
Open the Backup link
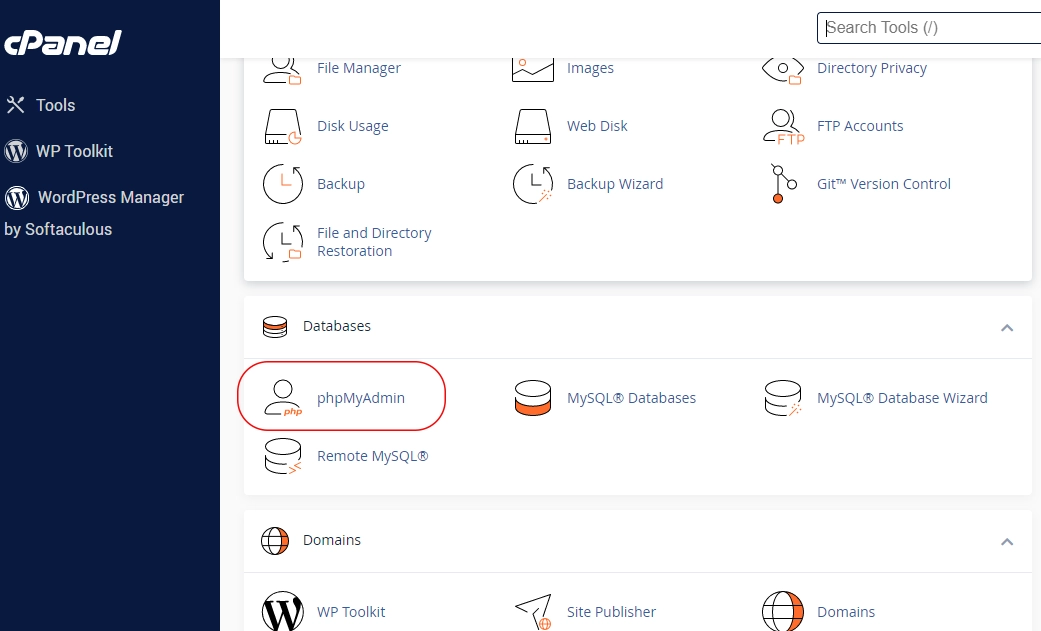click(x=341, y=183)
